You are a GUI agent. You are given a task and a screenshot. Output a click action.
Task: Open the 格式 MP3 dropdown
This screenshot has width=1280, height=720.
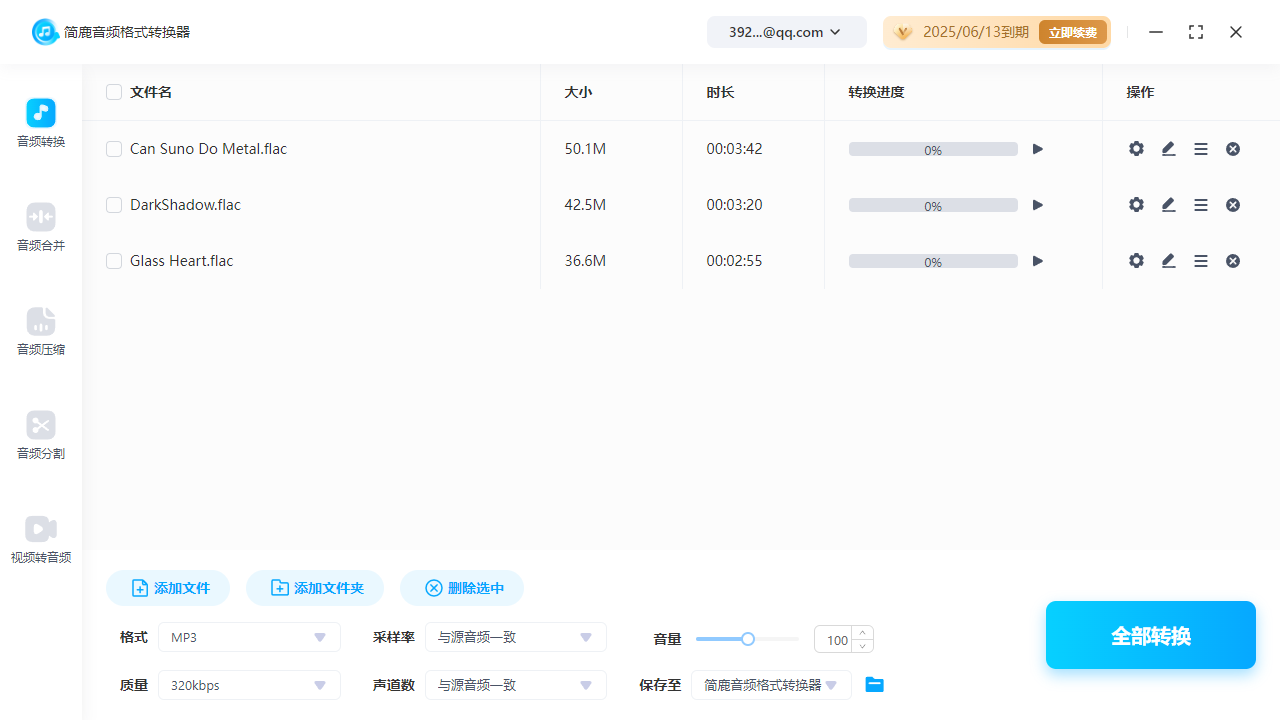248,637
